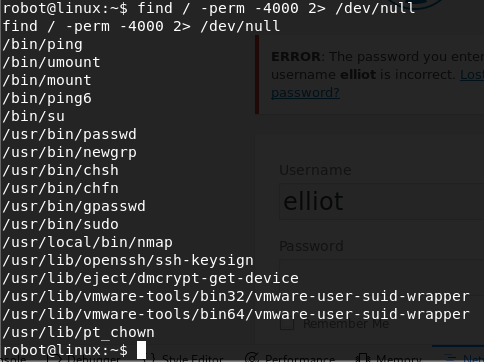Viewport: 484px width, 362px height.
Task: Click the Debugger tab icon
Action: (x=52, y=359)
